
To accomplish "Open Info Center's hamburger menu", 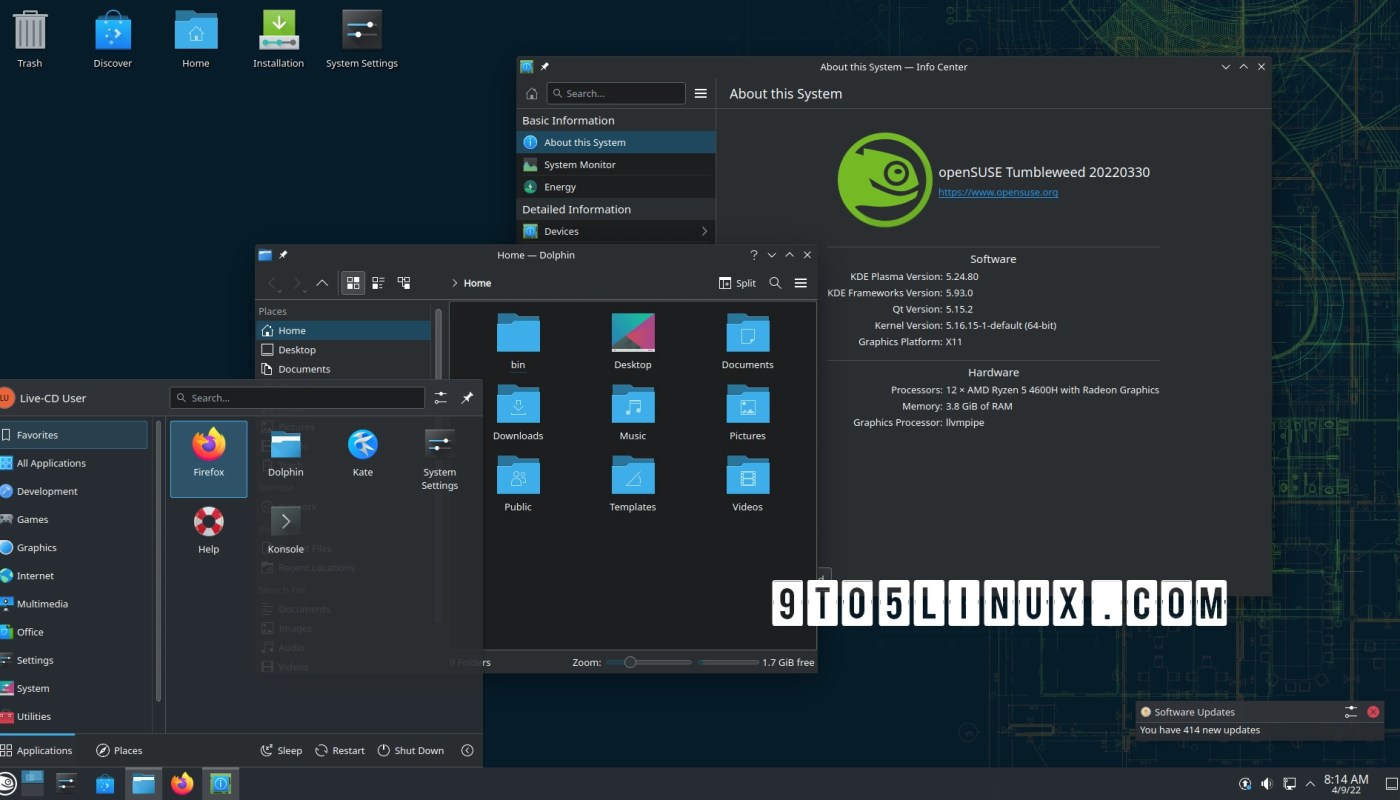I will click(x=701, y=93).
